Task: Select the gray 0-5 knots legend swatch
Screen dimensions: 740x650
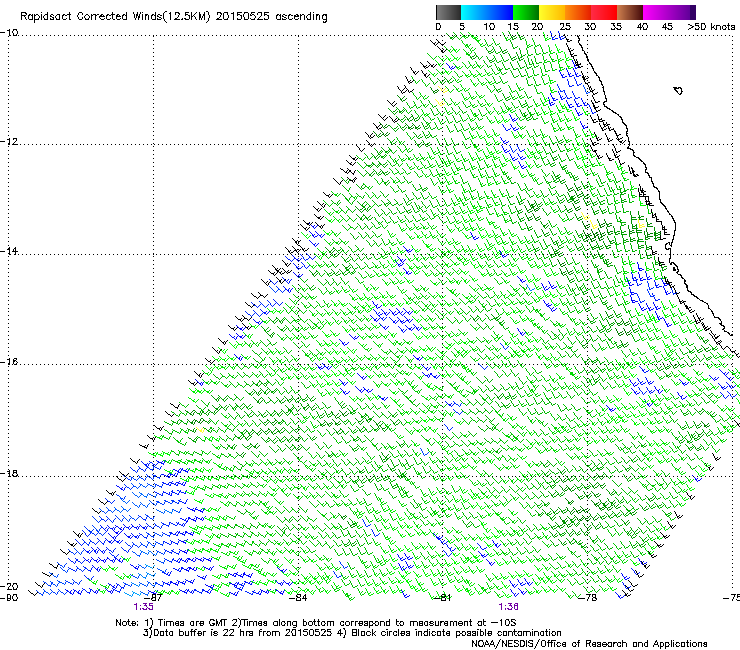Action: pyautogui.click(x=448, y=12)
